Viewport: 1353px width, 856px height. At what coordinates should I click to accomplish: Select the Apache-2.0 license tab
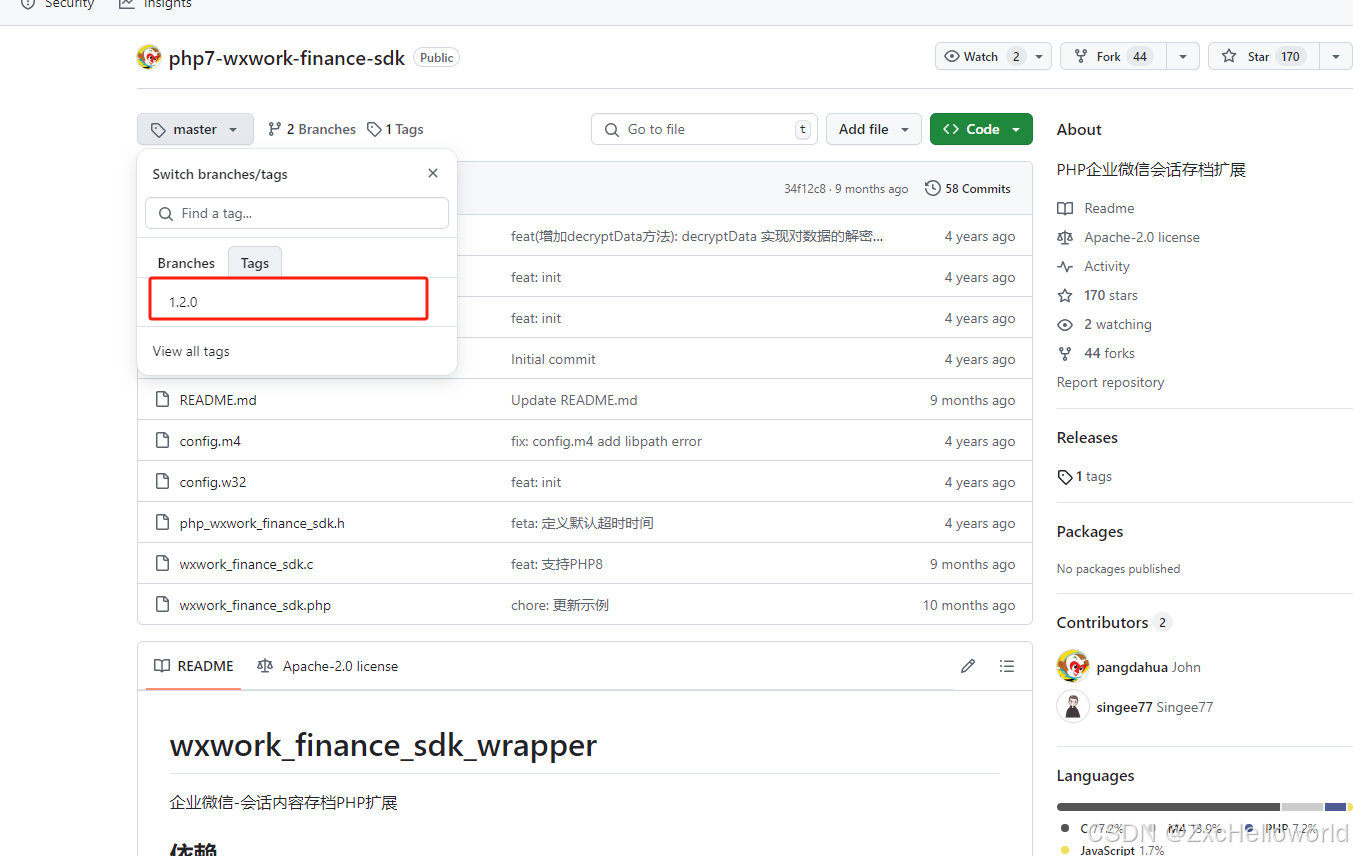click(x=327, y=666)
